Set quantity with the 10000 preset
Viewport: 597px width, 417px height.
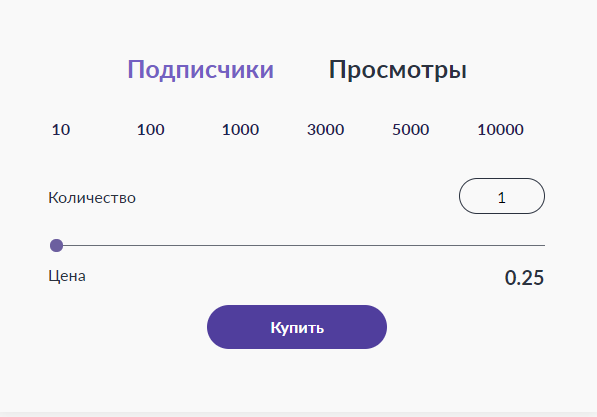pyautogui.click(x=501, y=130)
